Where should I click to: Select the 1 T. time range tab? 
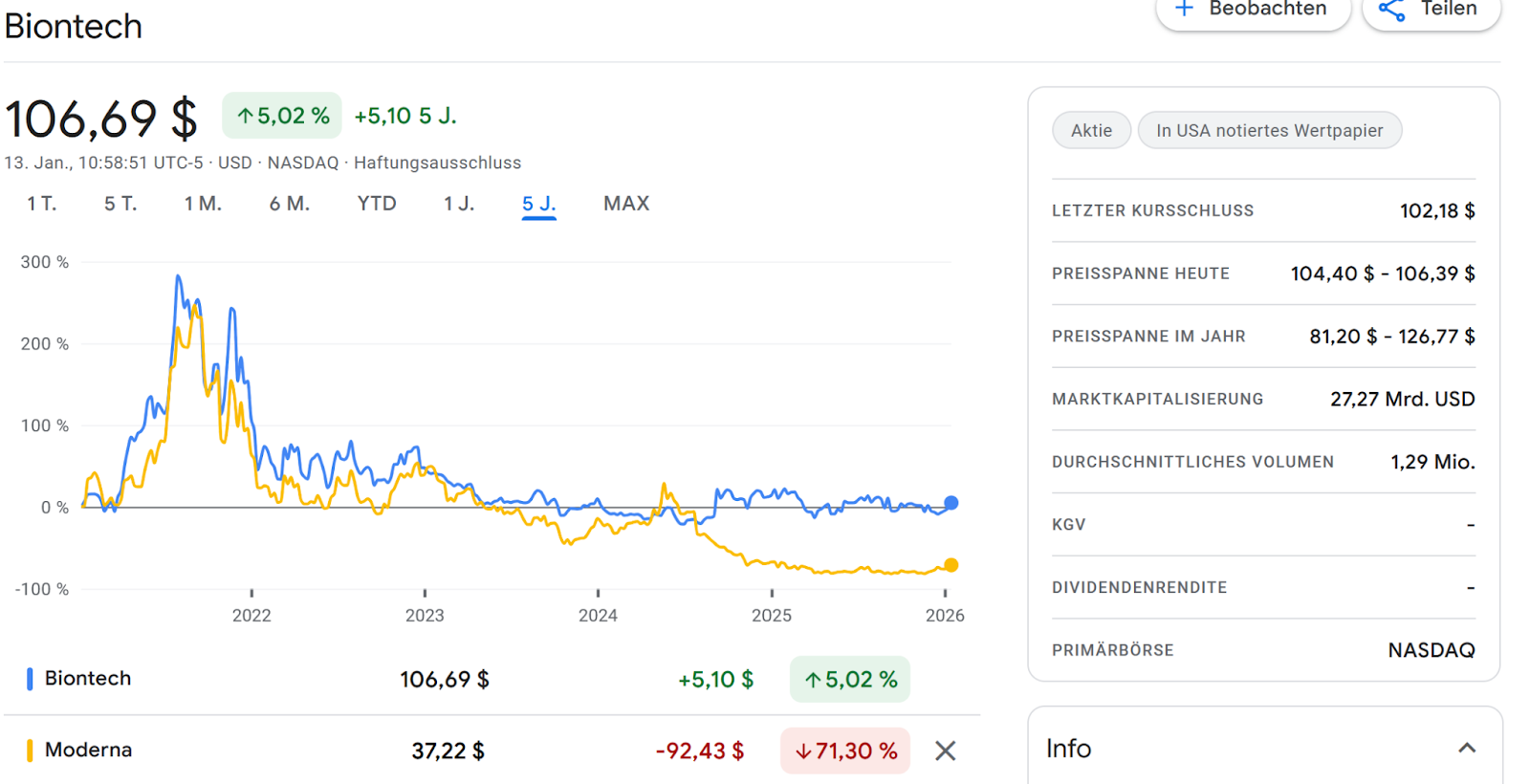41,204
